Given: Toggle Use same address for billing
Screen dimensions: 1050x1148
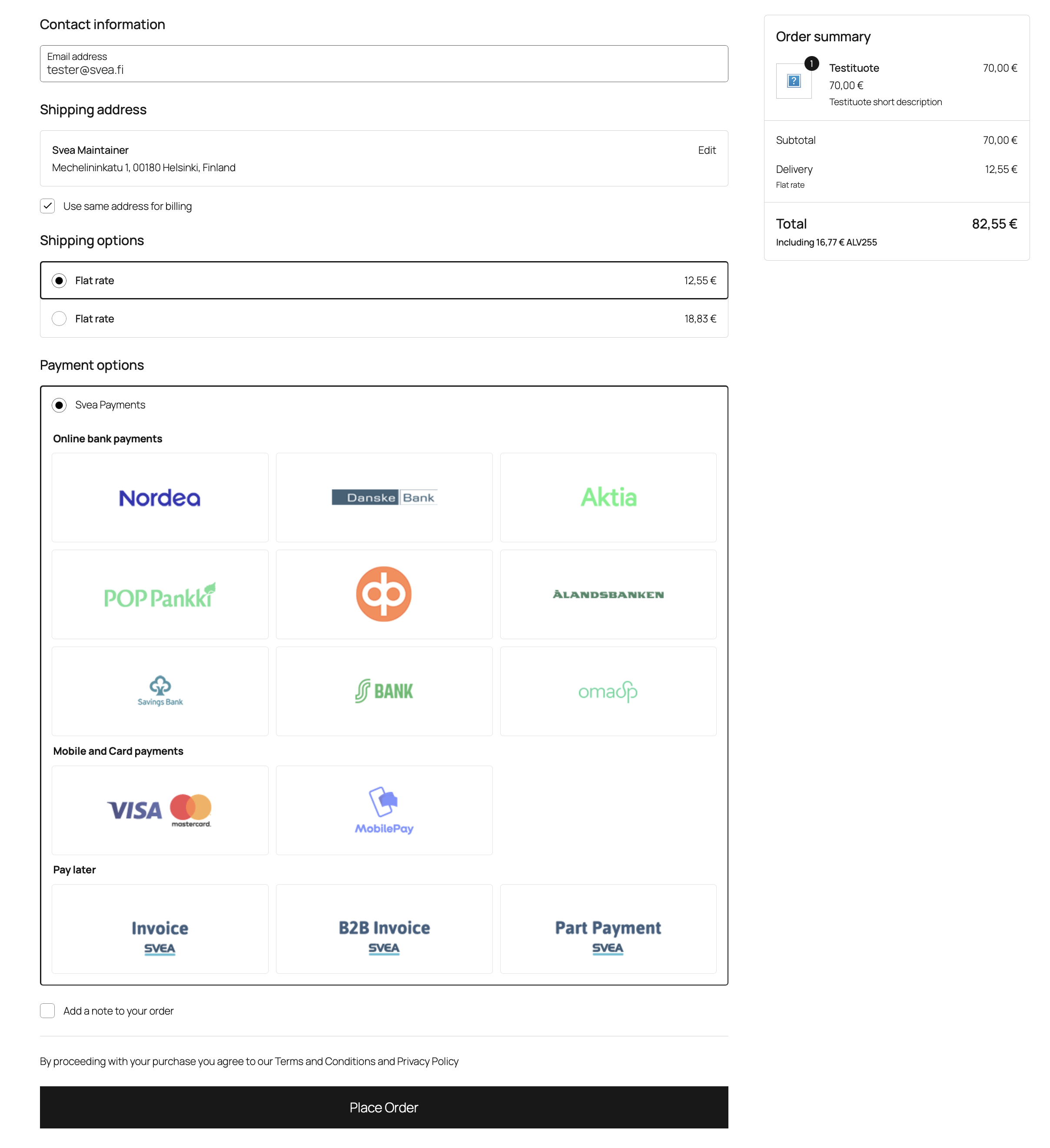Looking at the screenshot, I should click(x=48, y=206).
